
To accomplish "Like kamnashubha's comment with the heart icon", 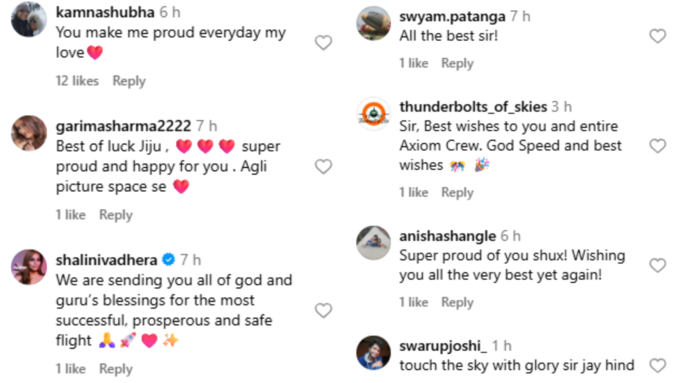I will coord(323,43).
